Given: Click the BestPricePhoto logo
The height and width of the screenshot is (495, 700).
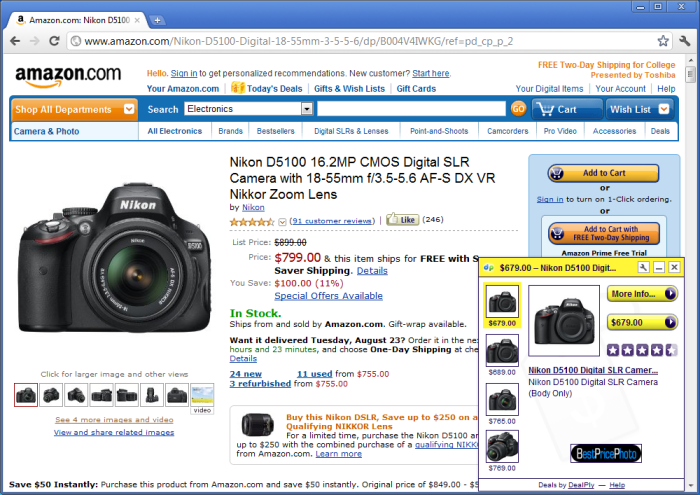Looking at the screenshot, I should pyautogui.click(x=606, y=453).
